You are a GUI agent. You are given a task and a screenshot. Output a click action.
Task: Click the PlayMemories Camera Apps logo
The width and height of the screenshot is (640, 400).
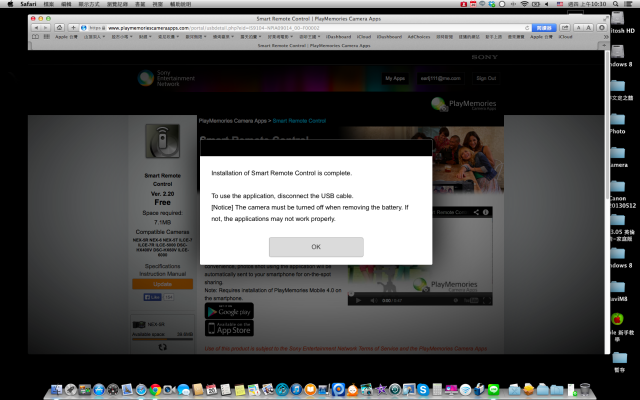click(464, 104)
